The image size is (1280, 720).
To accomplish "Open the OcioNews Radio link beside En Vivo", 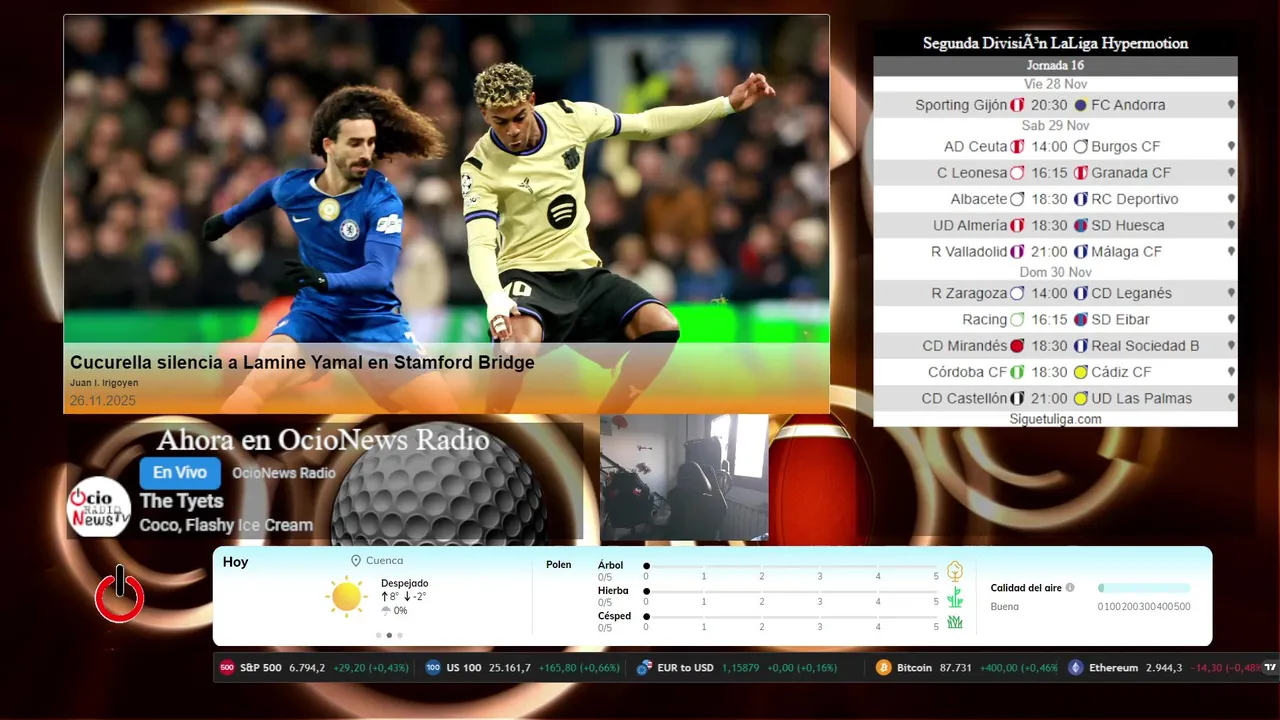I will coord(284,473).
